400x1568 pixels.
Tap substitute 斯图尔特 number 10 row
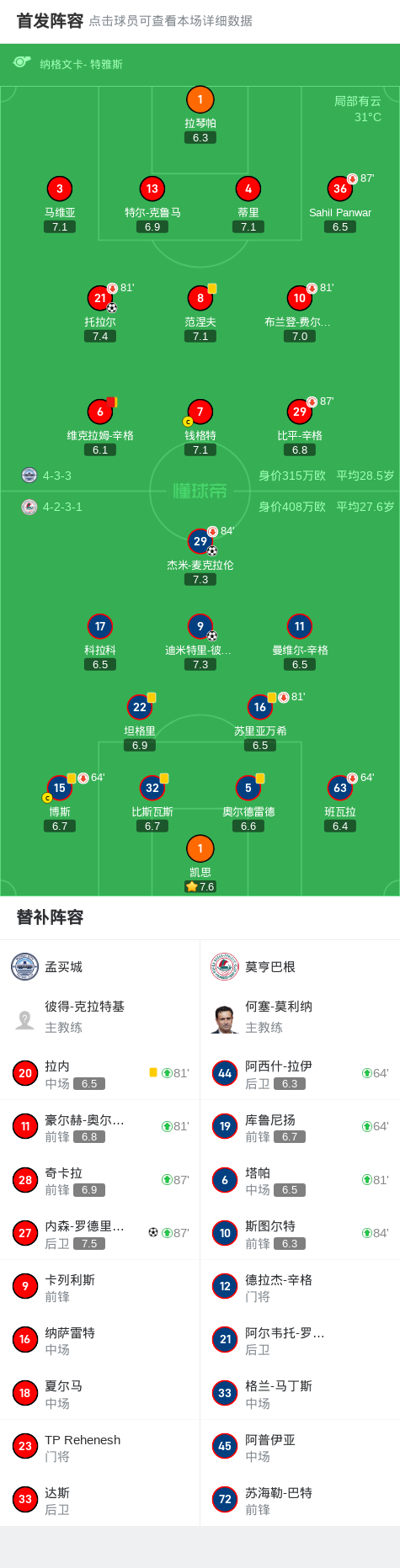click(x=300, y=1233)
